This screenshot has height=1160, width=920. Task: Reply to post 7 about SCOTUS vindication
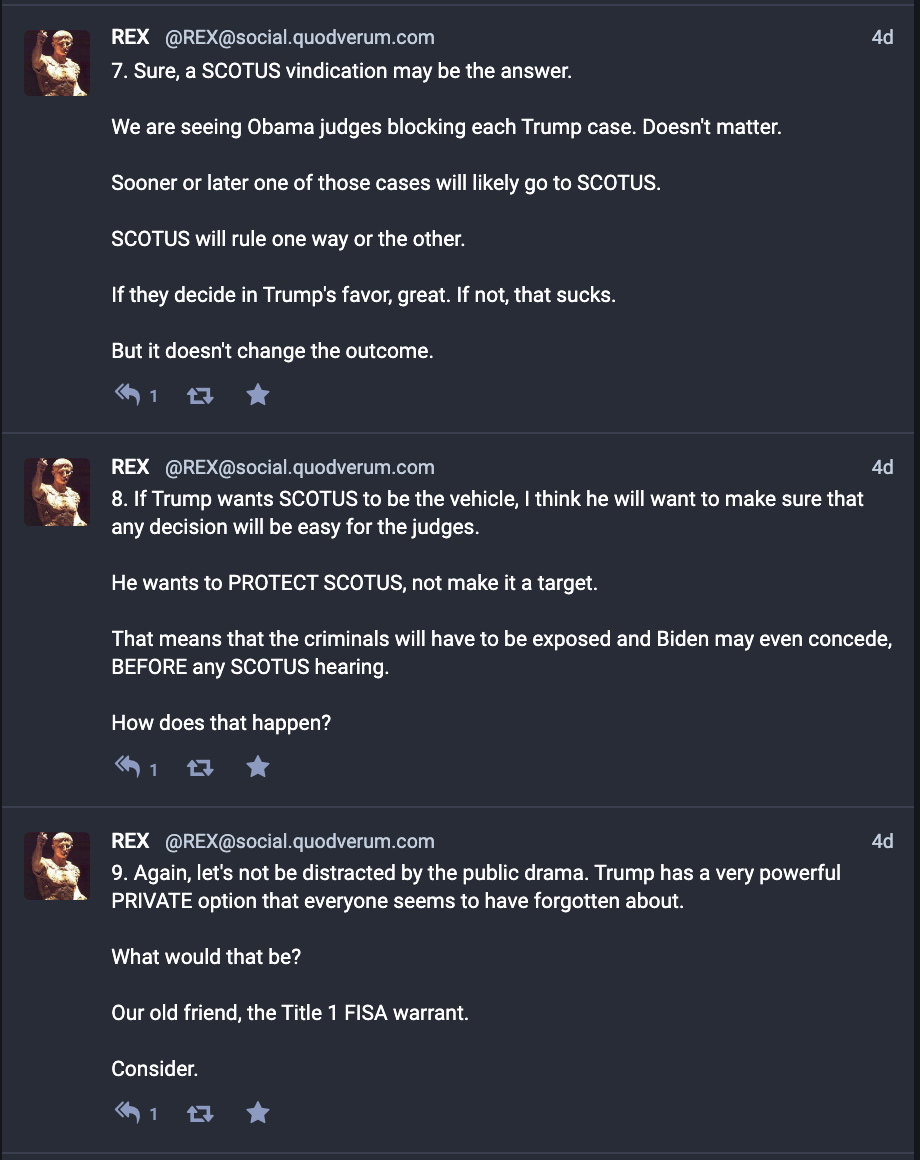(127, 395)
